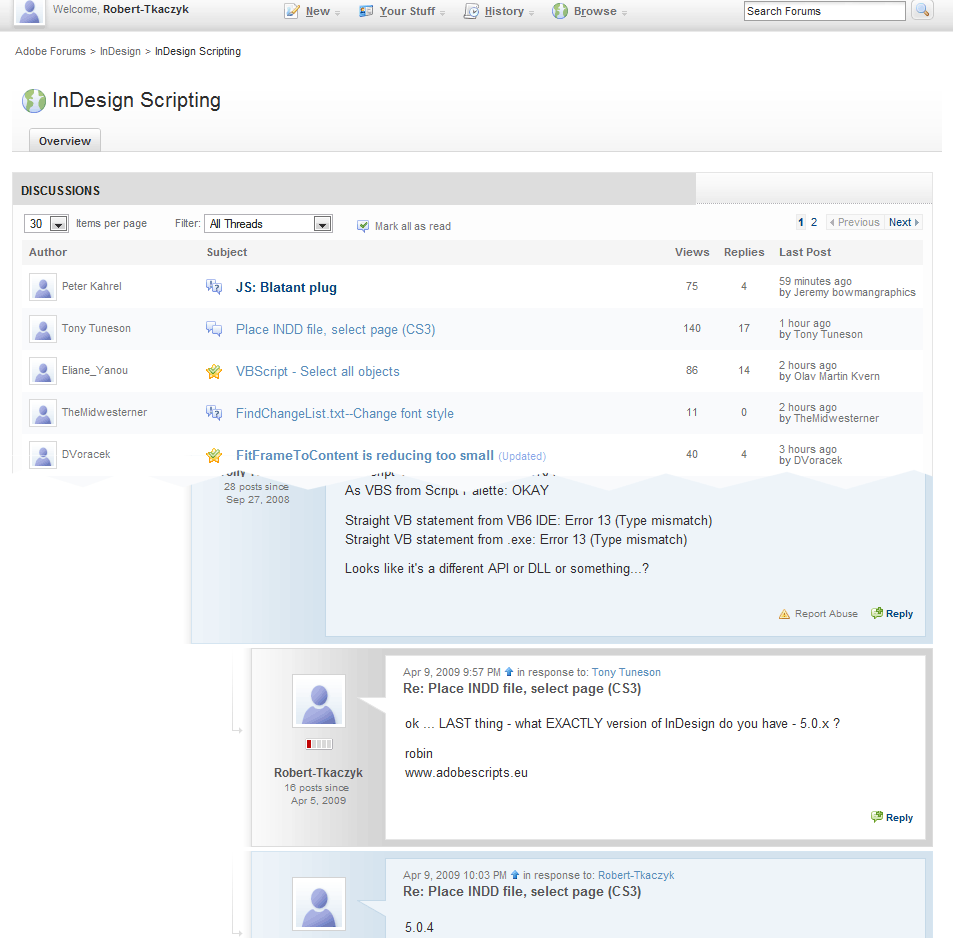This screenshot has width=953, height=938.
Task: Click the page 1 link
Action: pyautogui.click(x=801, y=222)
